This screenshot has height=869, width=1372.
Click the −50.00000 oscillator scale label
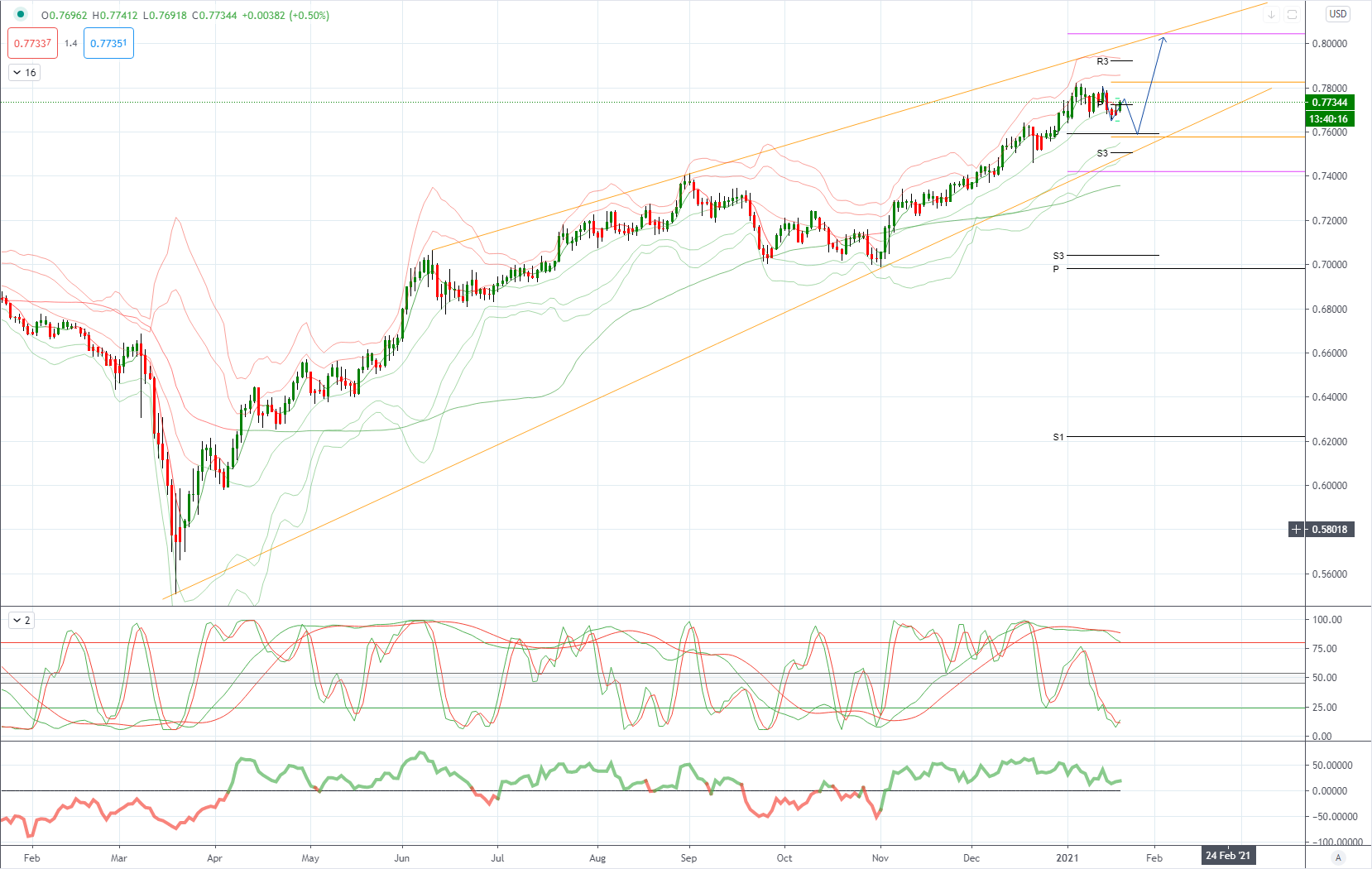click(1335, 816)
